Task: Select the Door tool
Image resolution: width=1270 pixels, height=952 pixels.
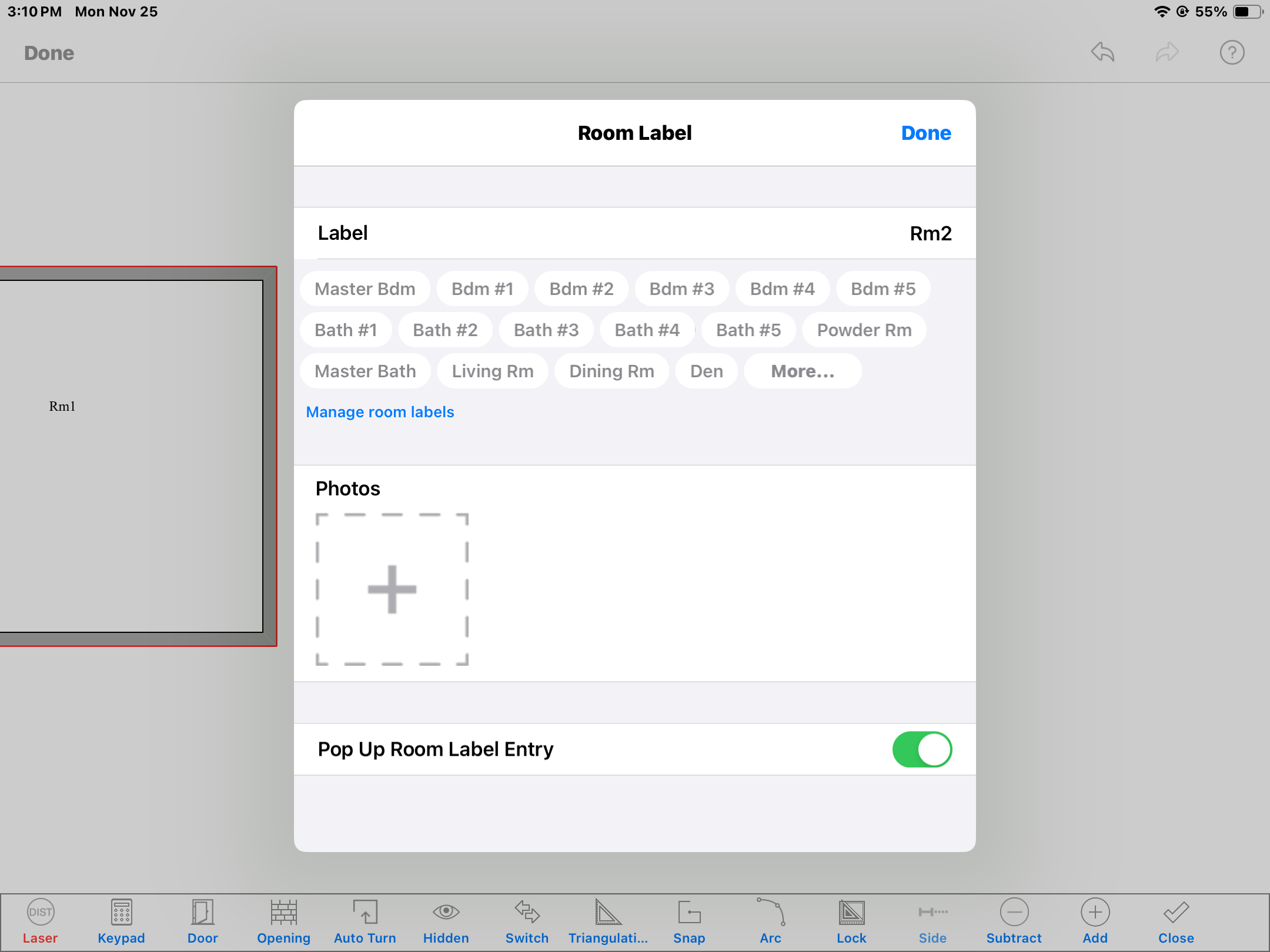Action: coord(202,913)
